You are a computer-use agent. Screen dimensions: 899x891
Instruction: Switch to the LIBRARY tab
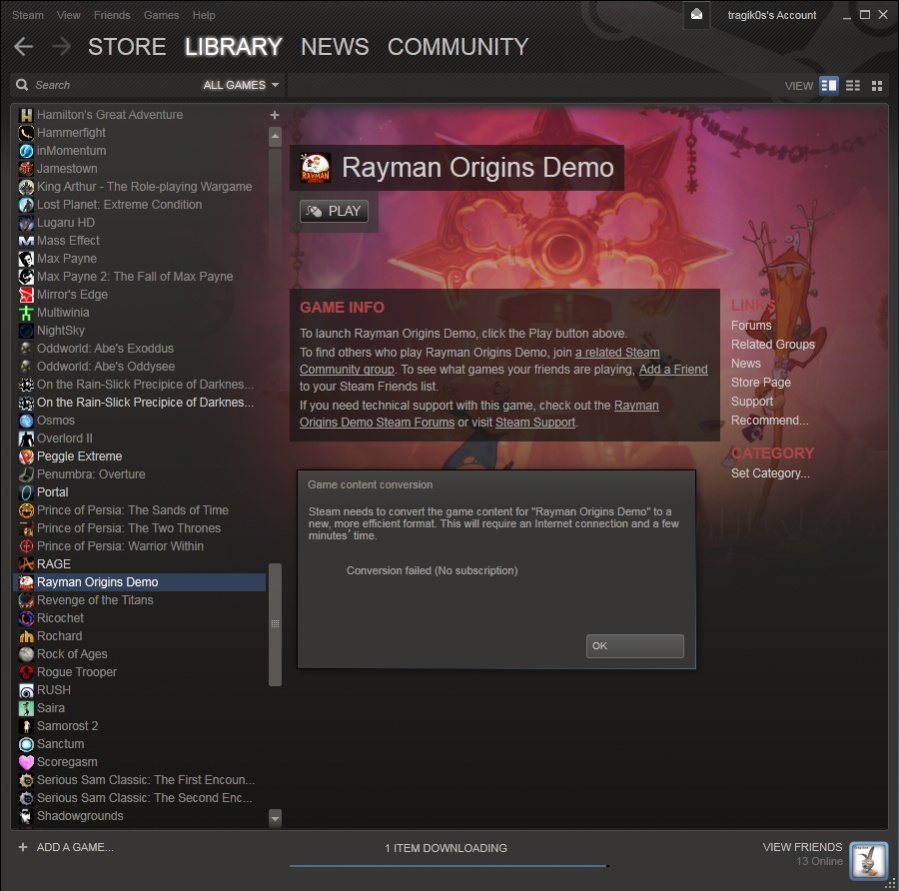(233, 46)
